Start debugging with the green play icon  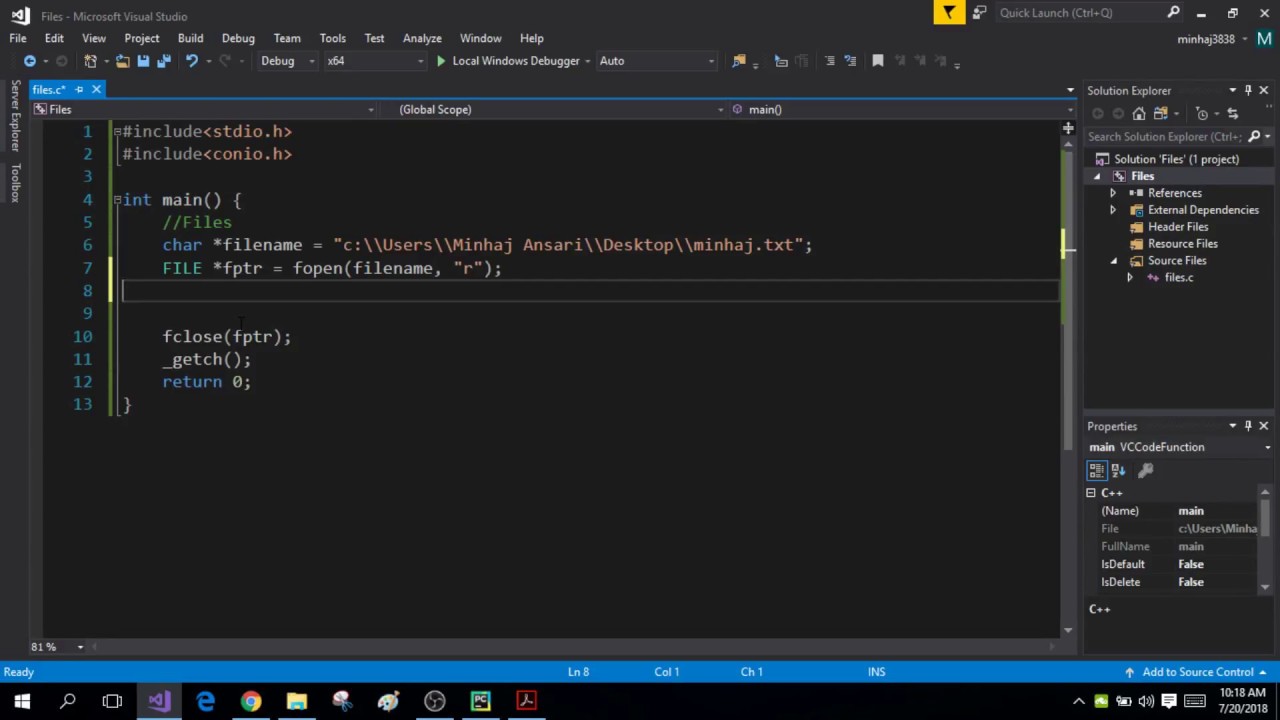pyautogui.click(x=440, y=61)
